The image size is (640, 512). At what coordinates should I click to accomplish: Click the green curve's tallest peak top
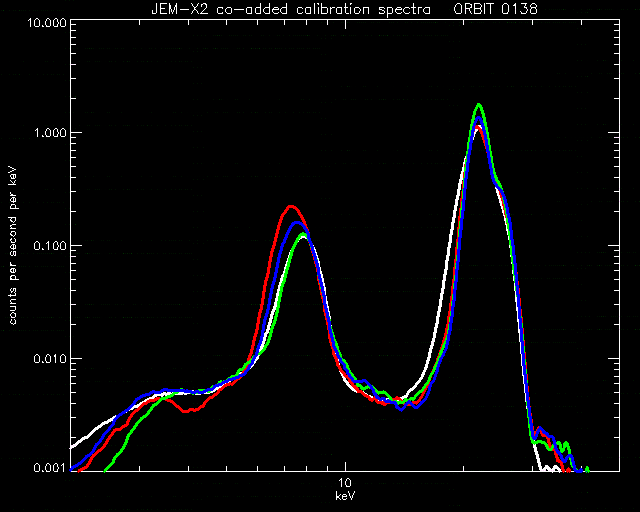pyautogui.click(x=479, y=105)
